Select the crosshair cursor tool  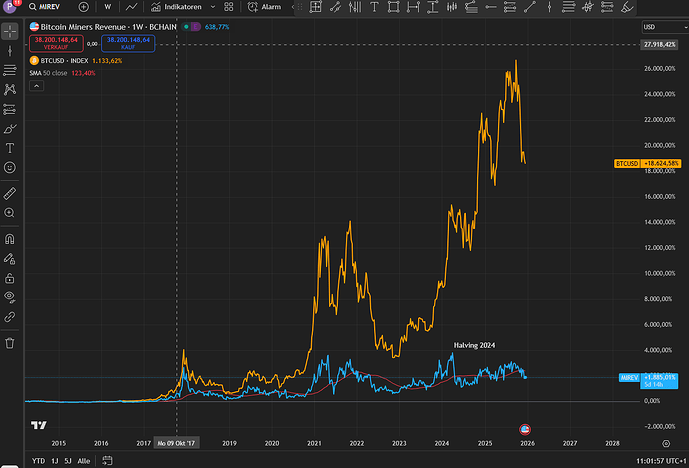(10, 31)
